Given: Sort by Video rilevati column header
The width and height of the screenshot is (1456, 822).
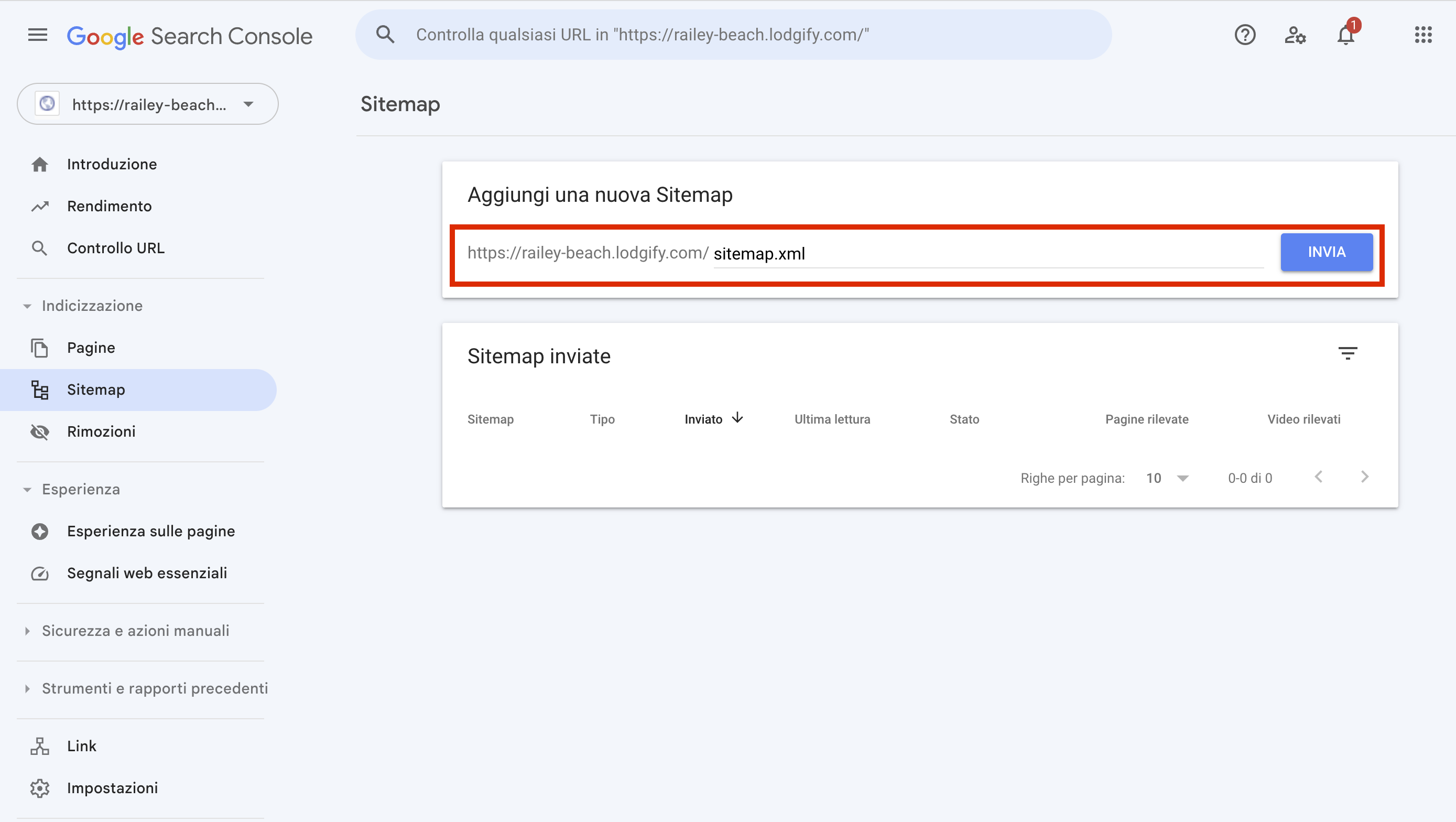Looking at the screenshot, I should (x=1303, y=419).
